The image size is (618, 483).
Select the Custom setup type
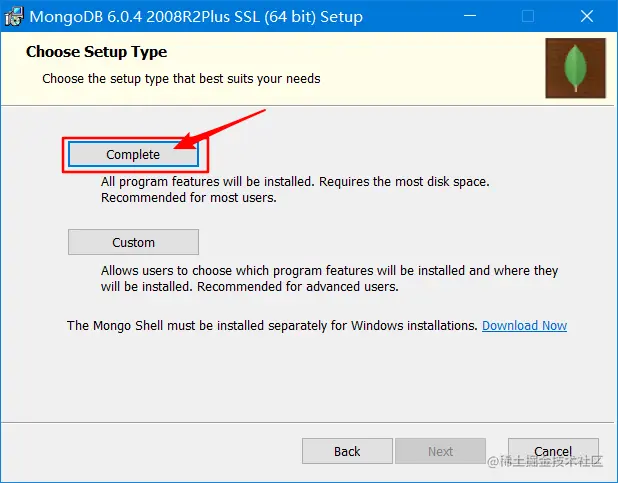click(x=133, y=242)
